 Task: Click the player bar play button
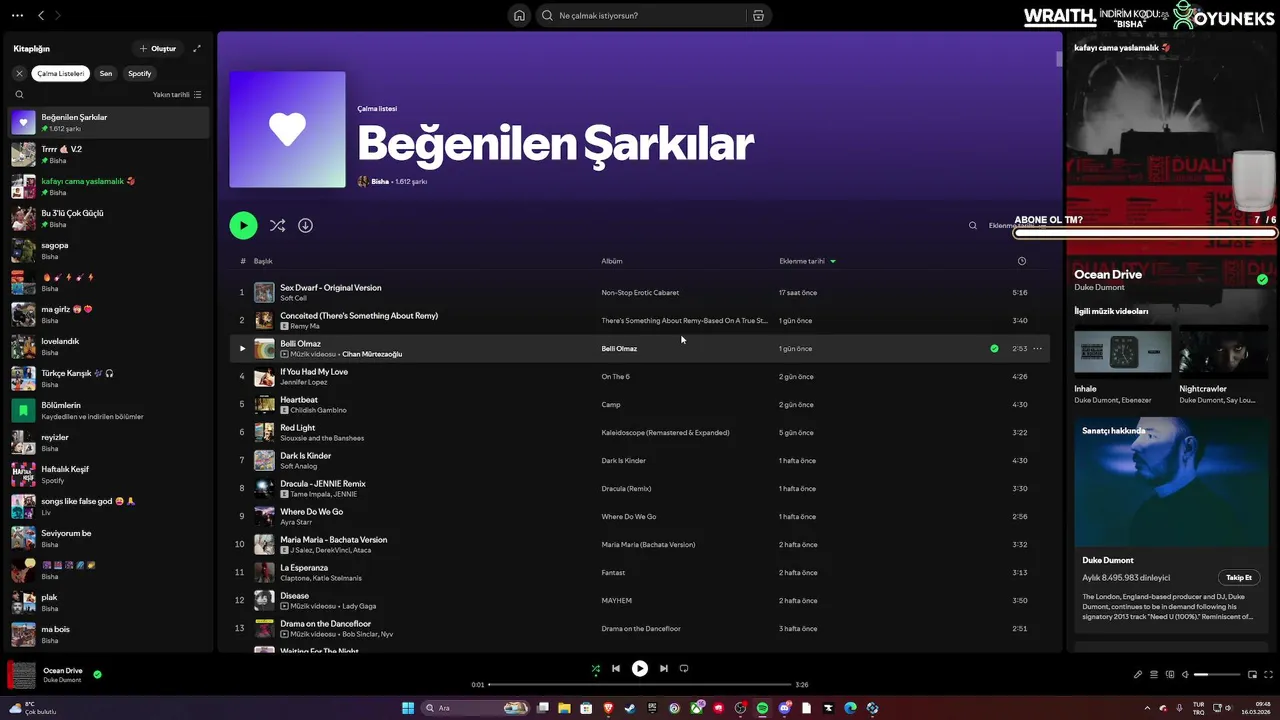click(x=640, y=668)
